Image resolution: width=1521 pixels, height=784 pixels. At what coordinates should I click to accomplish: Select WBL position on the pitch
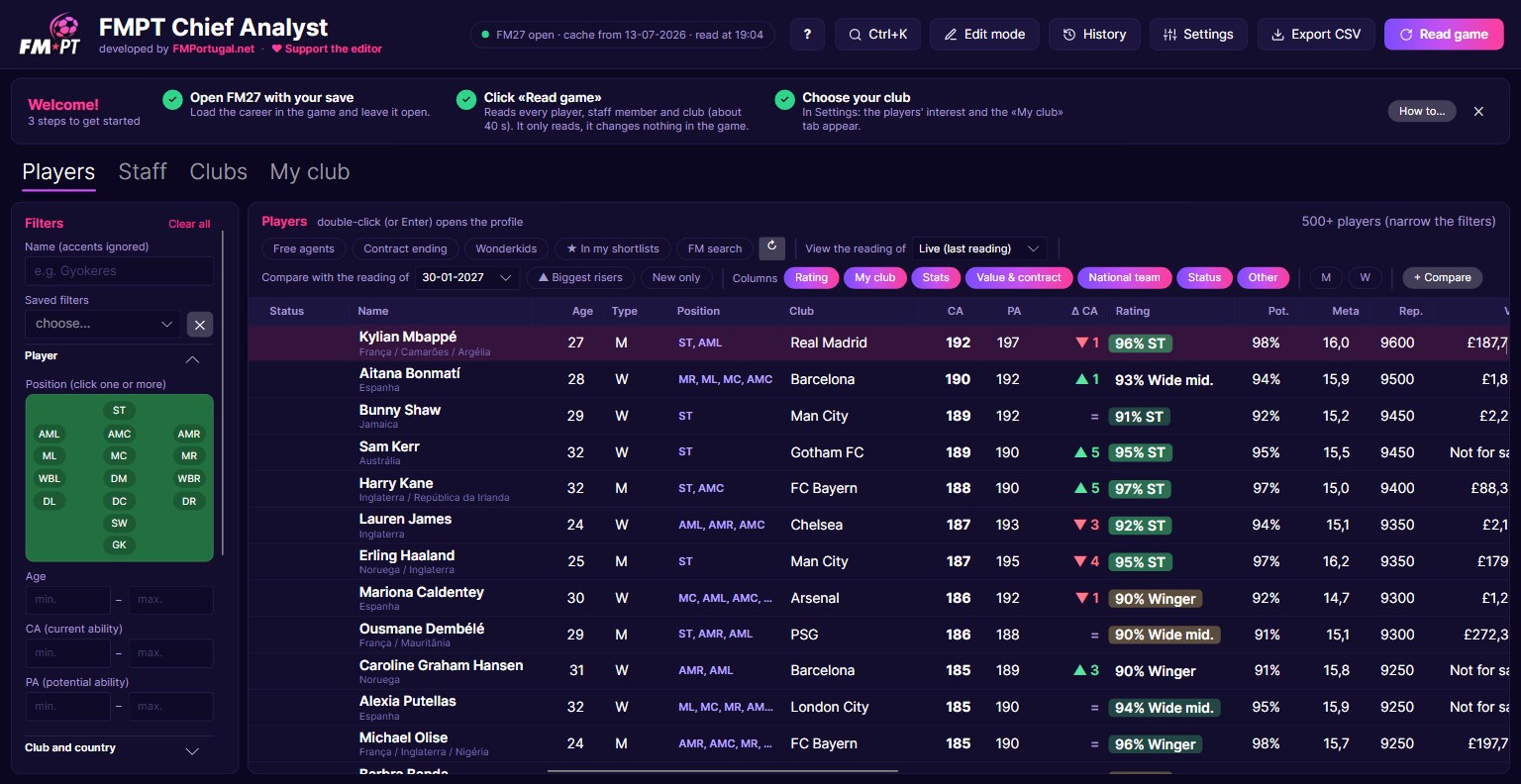[50, 479]
